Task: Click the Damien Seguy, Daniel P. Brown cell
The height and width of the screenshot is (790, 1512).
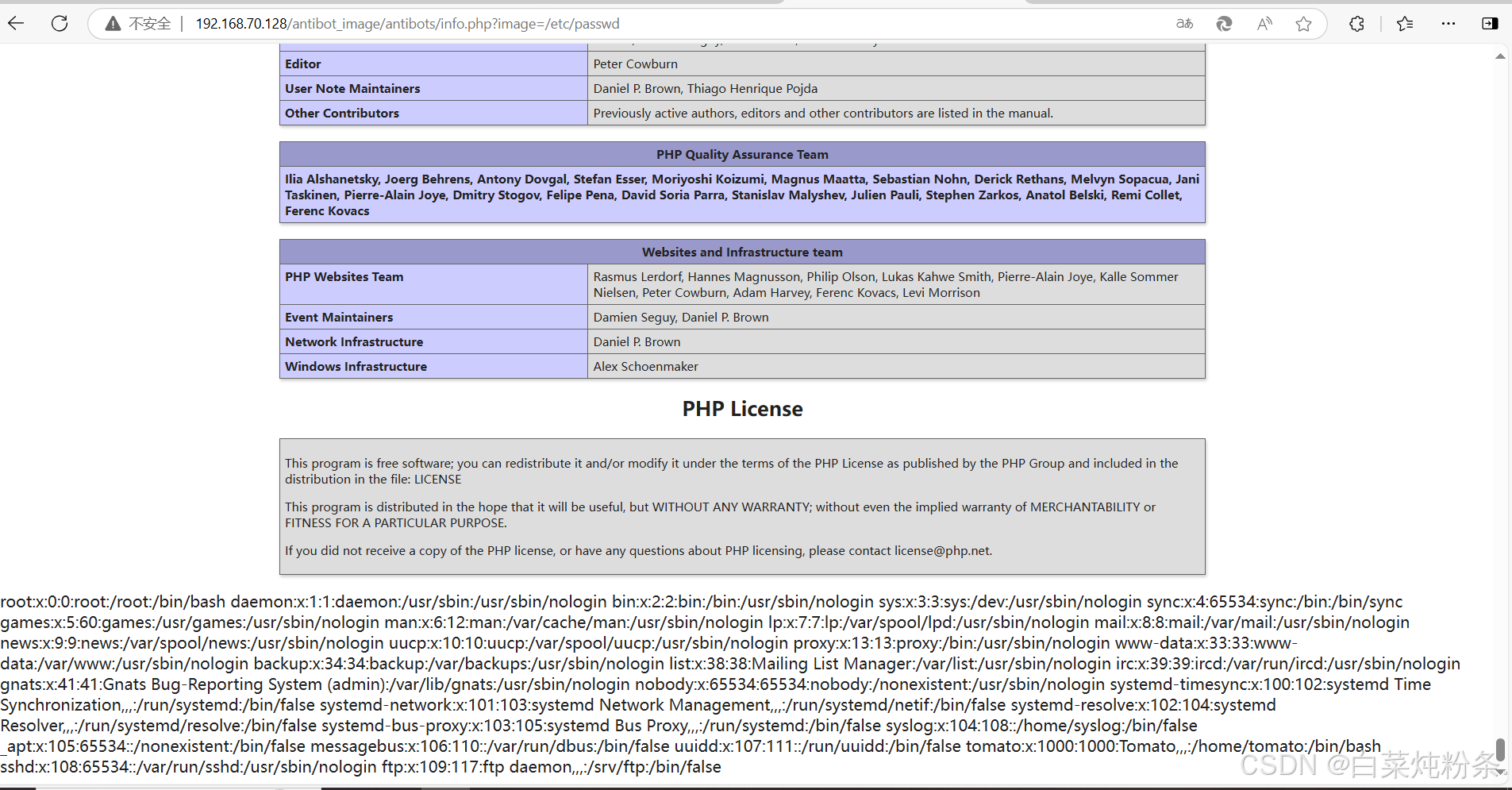Action: pyautogui.click(x=896, y=318)
